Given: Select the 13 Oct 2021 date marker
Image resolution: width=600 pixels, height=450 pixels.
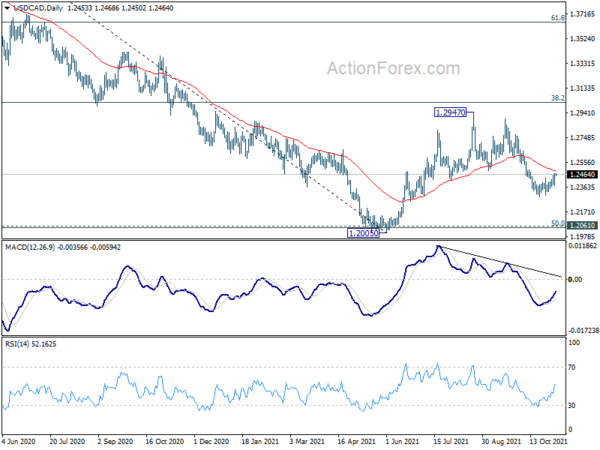Looking at the screenshot, I should 548,440.
